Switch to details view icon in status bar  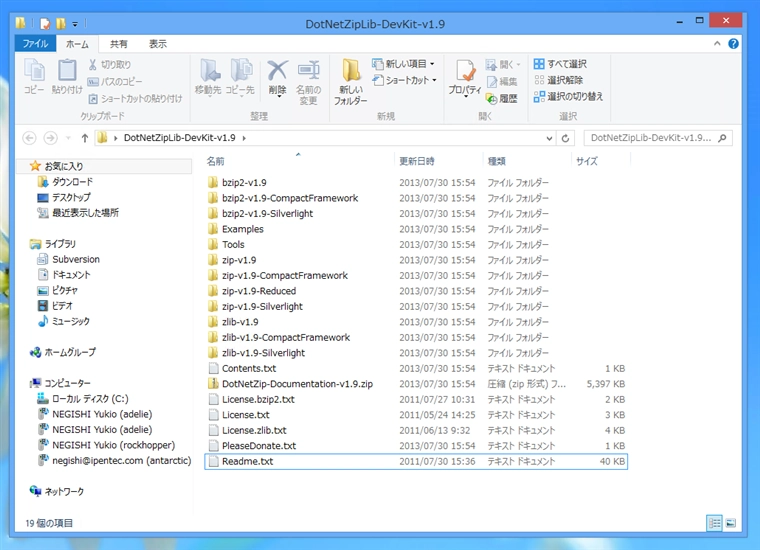pyautogui.click(x=714, y=523)
